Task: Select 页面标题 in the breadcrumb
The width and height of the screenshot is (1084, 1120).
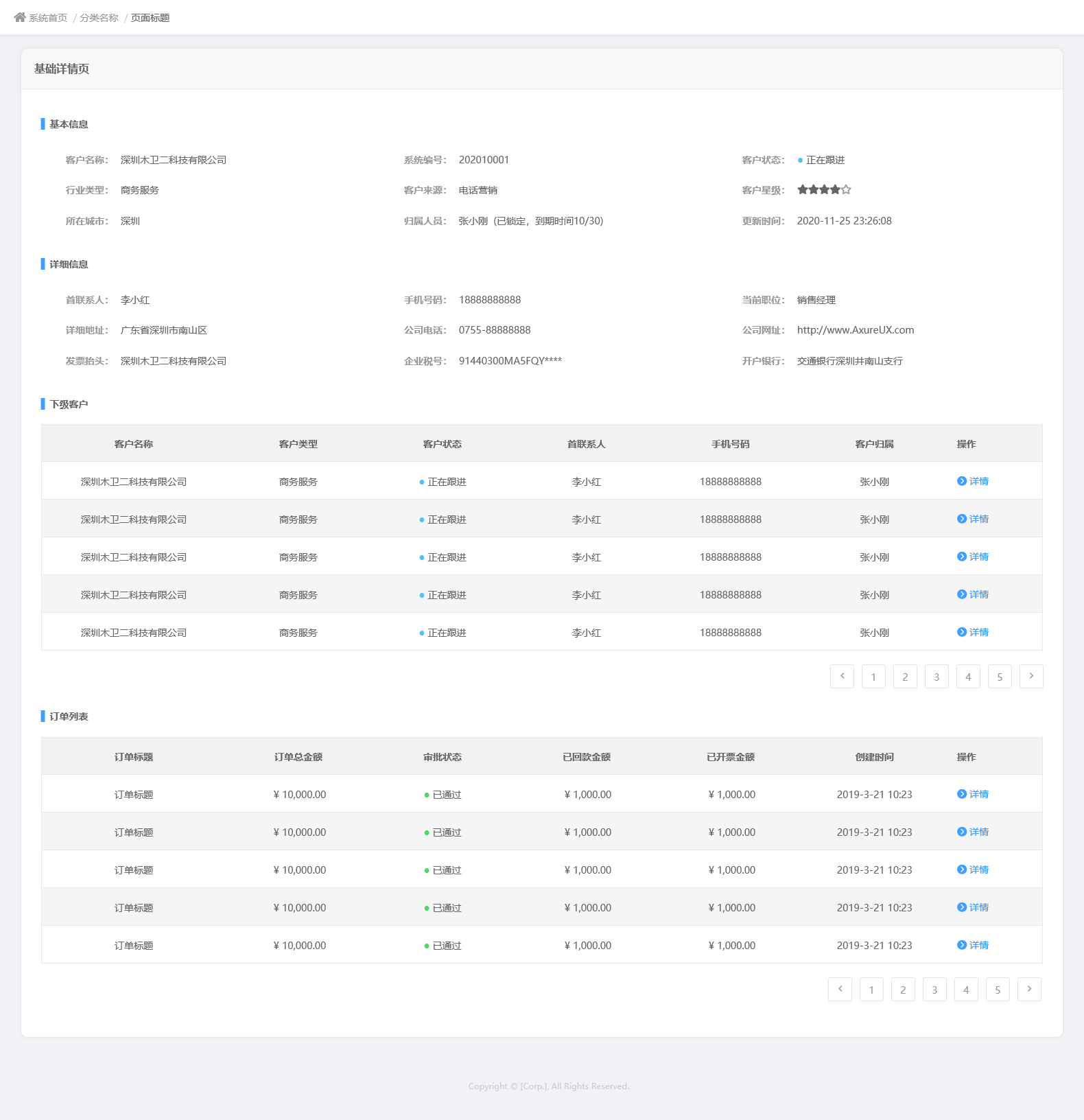Action: point(150,18)
